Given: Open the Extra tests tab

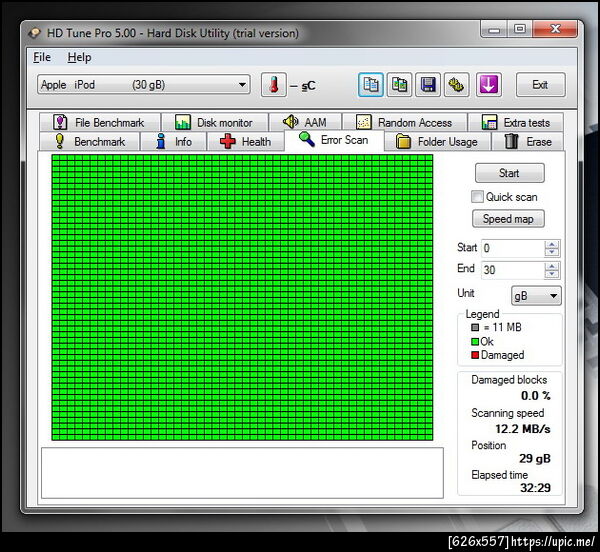Looking at the screenshot, I should pyautogui.click(x=516, y=122).
